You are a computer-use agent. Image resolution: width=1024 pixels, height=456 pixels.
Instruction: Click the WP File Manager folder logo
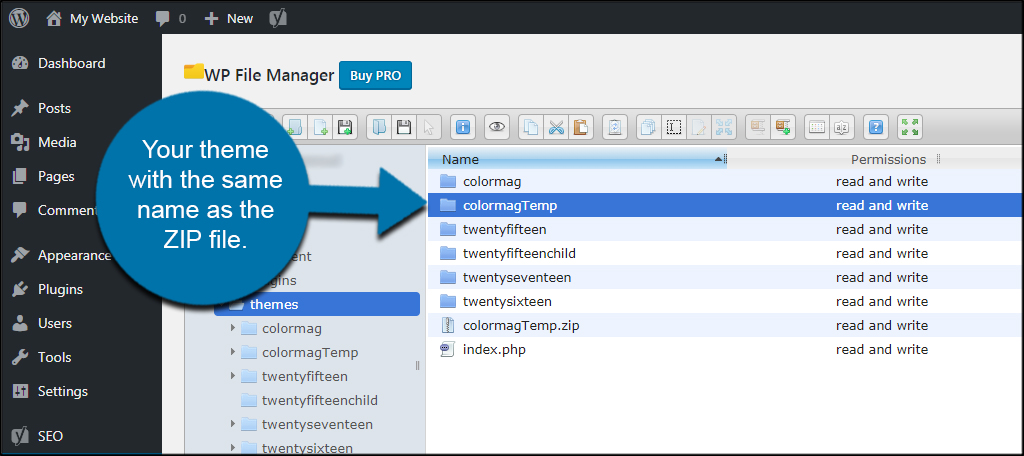click(194, 72)
